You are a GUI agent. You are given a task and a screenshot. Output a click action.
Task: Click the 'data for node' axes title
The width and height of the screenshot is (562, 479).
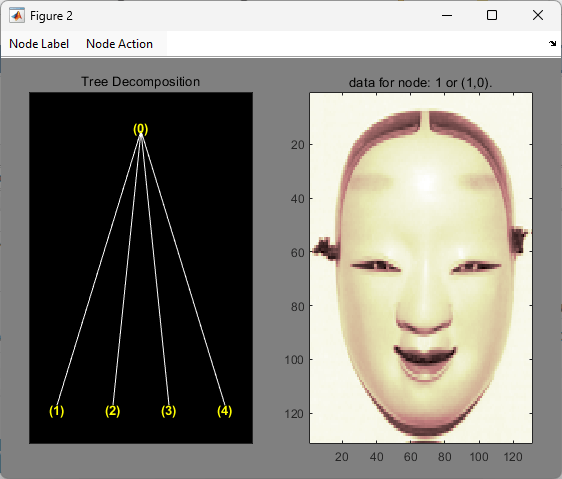tap(420, 83)
